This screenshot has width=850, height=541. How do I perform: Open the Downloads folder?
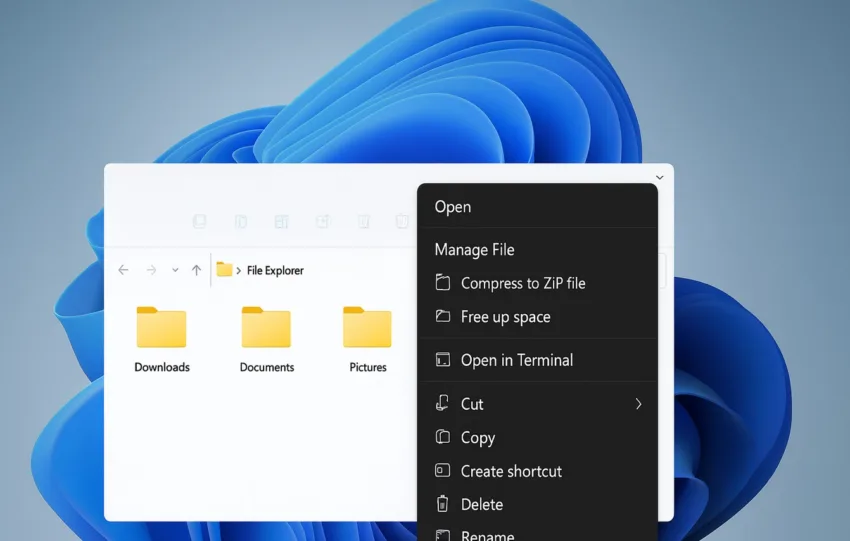(161, 329)
